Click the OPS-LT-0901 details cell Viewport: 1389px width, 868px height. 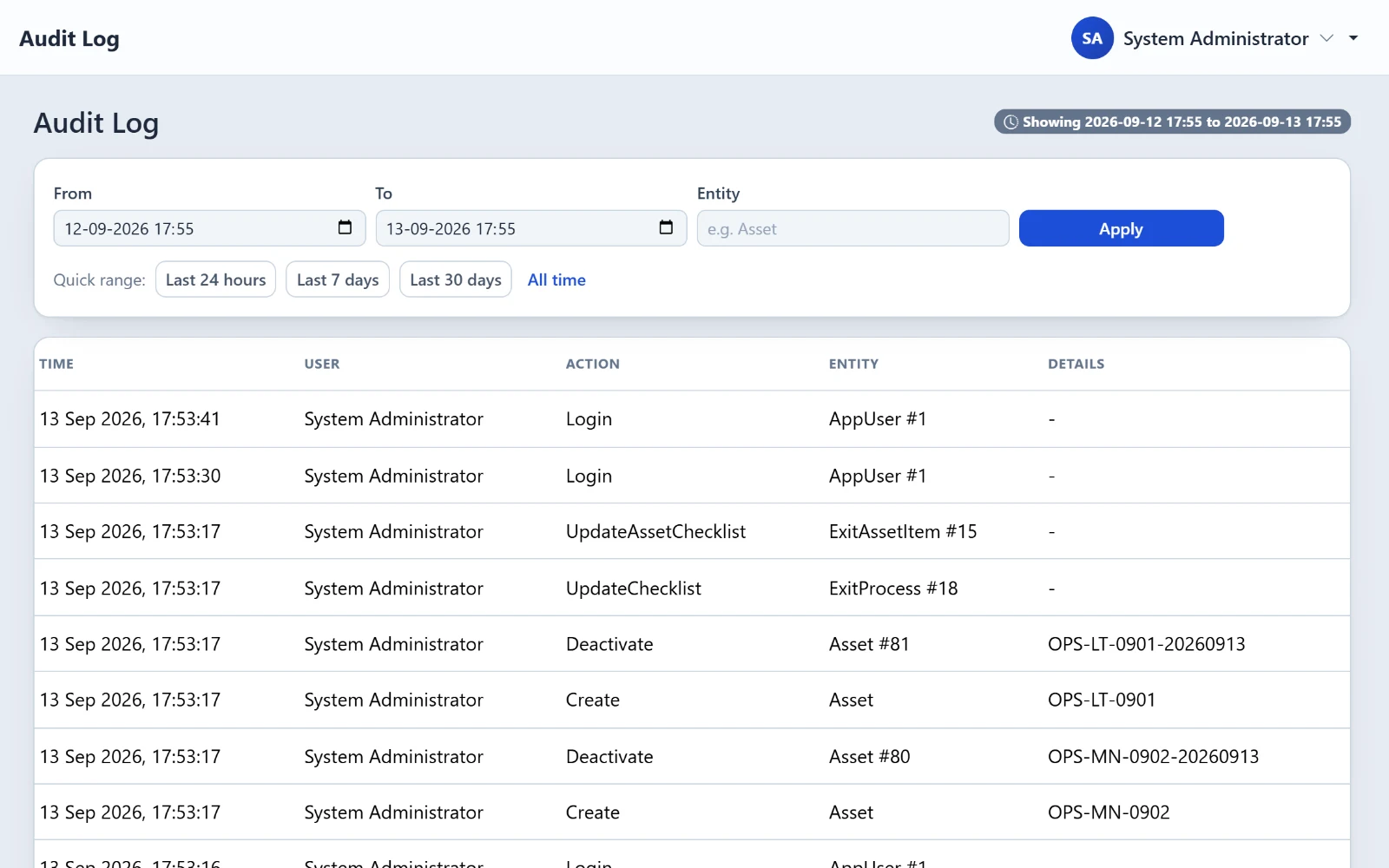click(x=1102, y=700)
